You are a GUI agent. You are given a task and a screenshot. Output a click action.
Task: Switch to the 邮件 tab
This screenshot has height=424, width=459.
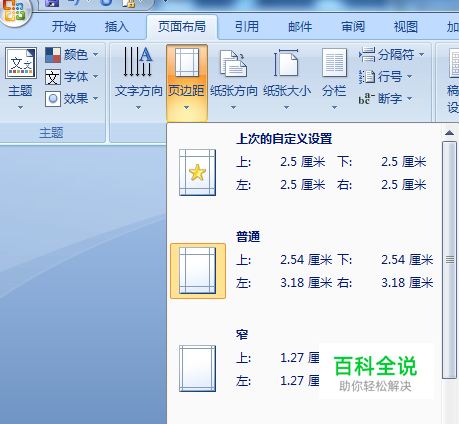300,27
